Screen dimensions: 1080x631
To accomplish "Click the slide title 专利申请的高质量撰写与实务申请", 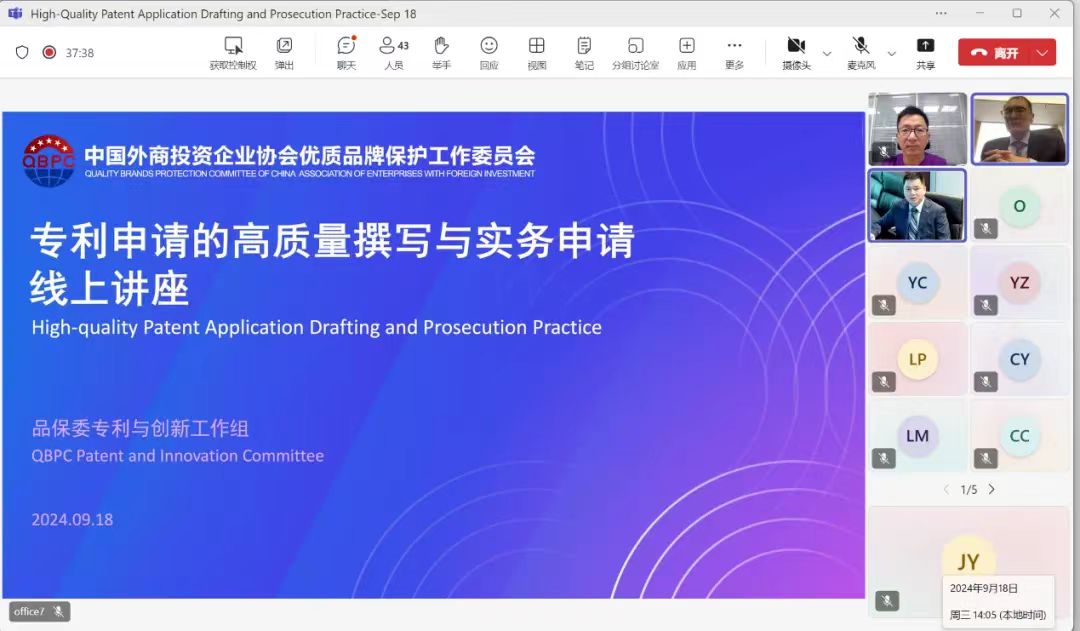I will 332,240.
